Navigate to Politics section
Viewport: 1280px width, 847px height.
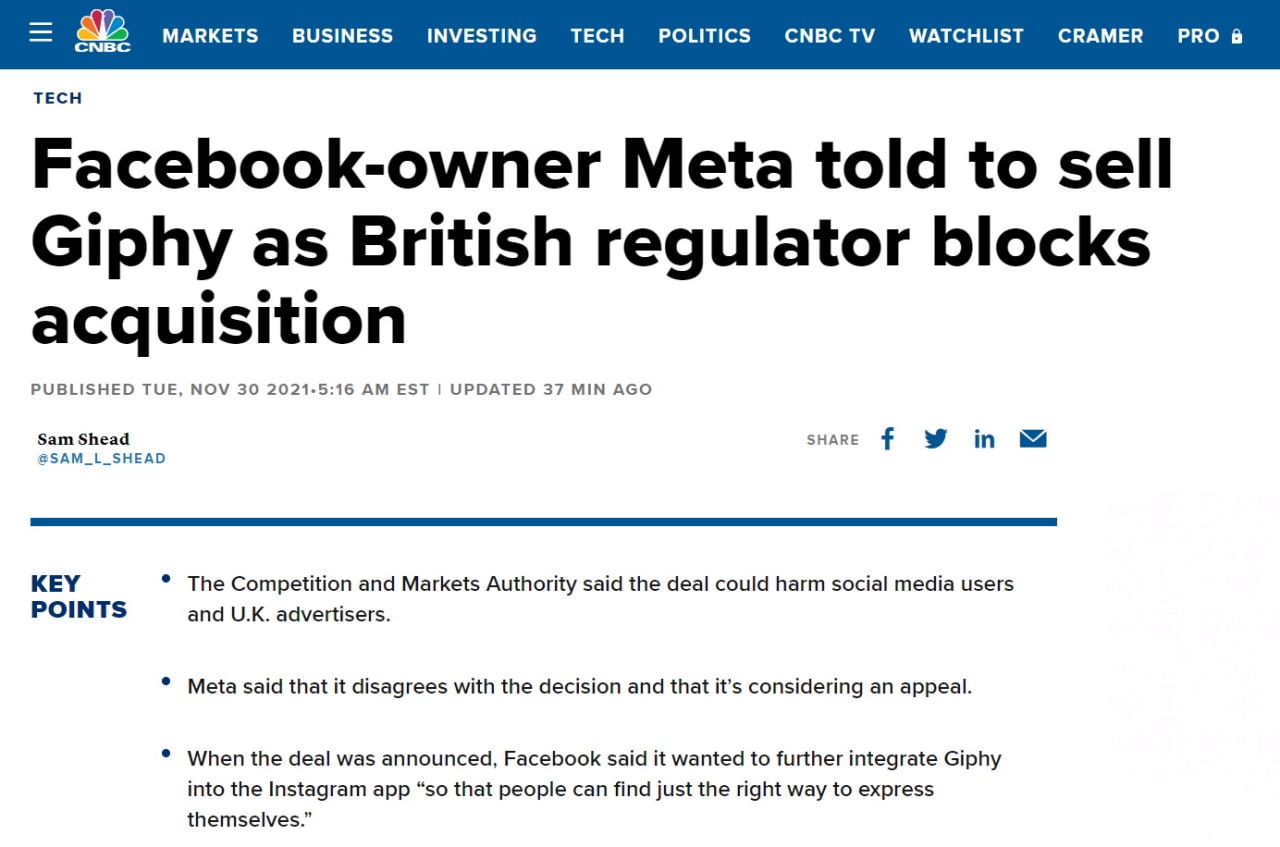(x=704, y=36)
